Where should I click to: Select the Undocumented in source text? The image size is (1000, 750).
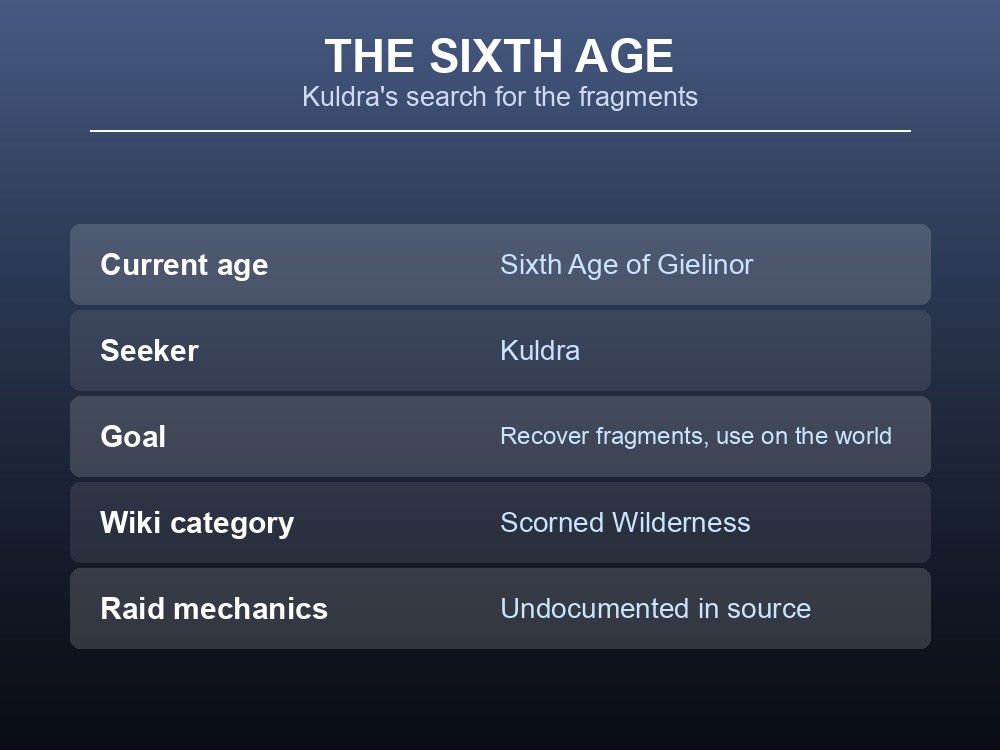656,609
